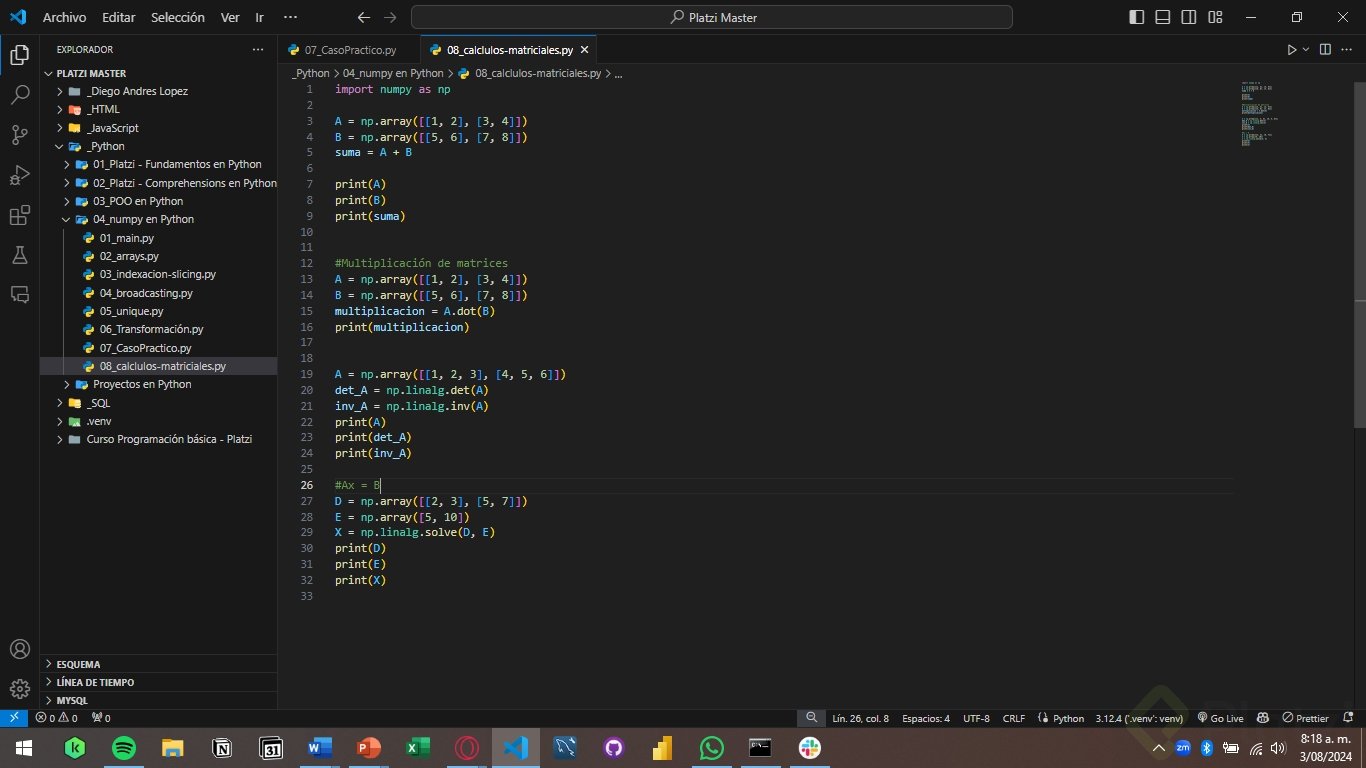Open the Run and Debug view
1366x768 pixels.
(19, 176)
